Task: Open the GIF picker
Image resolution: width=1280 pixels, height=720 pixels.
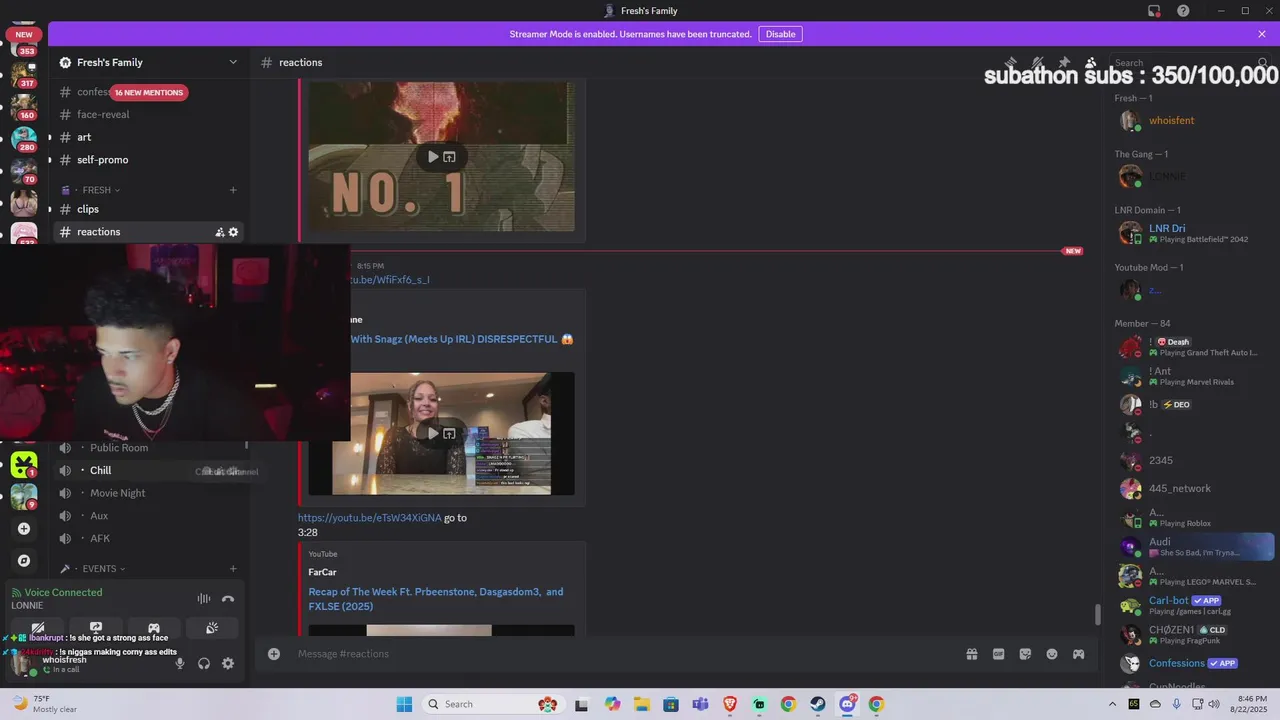Action: coord(998,654)
